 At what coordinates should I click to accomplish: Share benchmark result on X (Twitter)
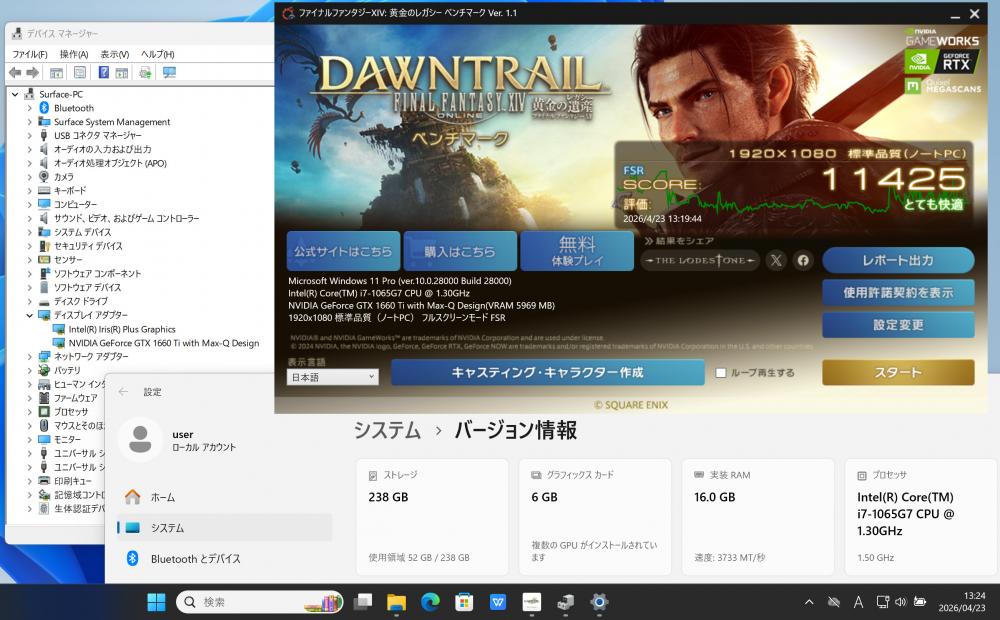(776, 260)
